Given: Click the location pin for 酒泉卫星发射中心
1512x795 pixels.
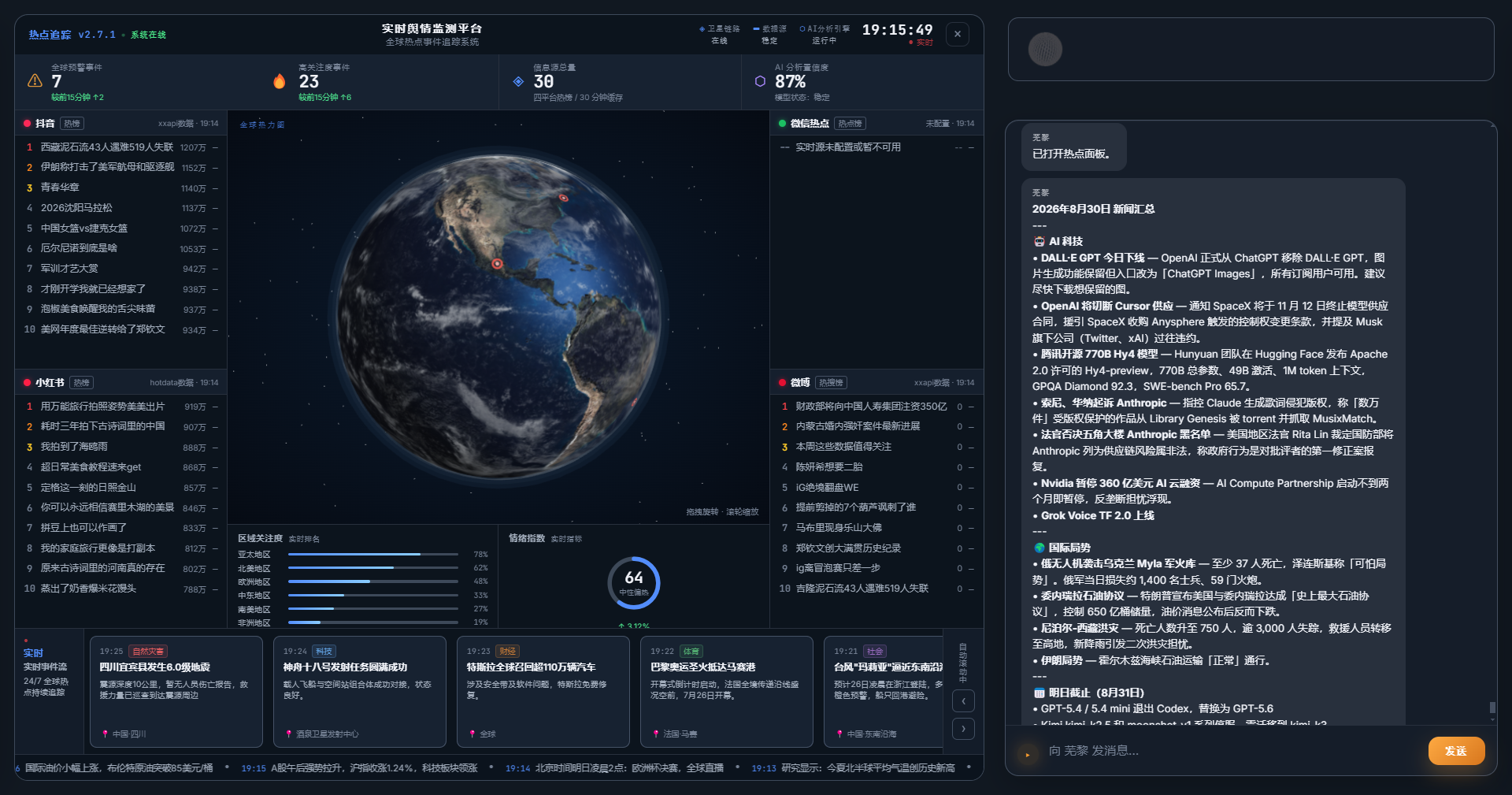Looking at the screenshot, I should click(288, 734).
